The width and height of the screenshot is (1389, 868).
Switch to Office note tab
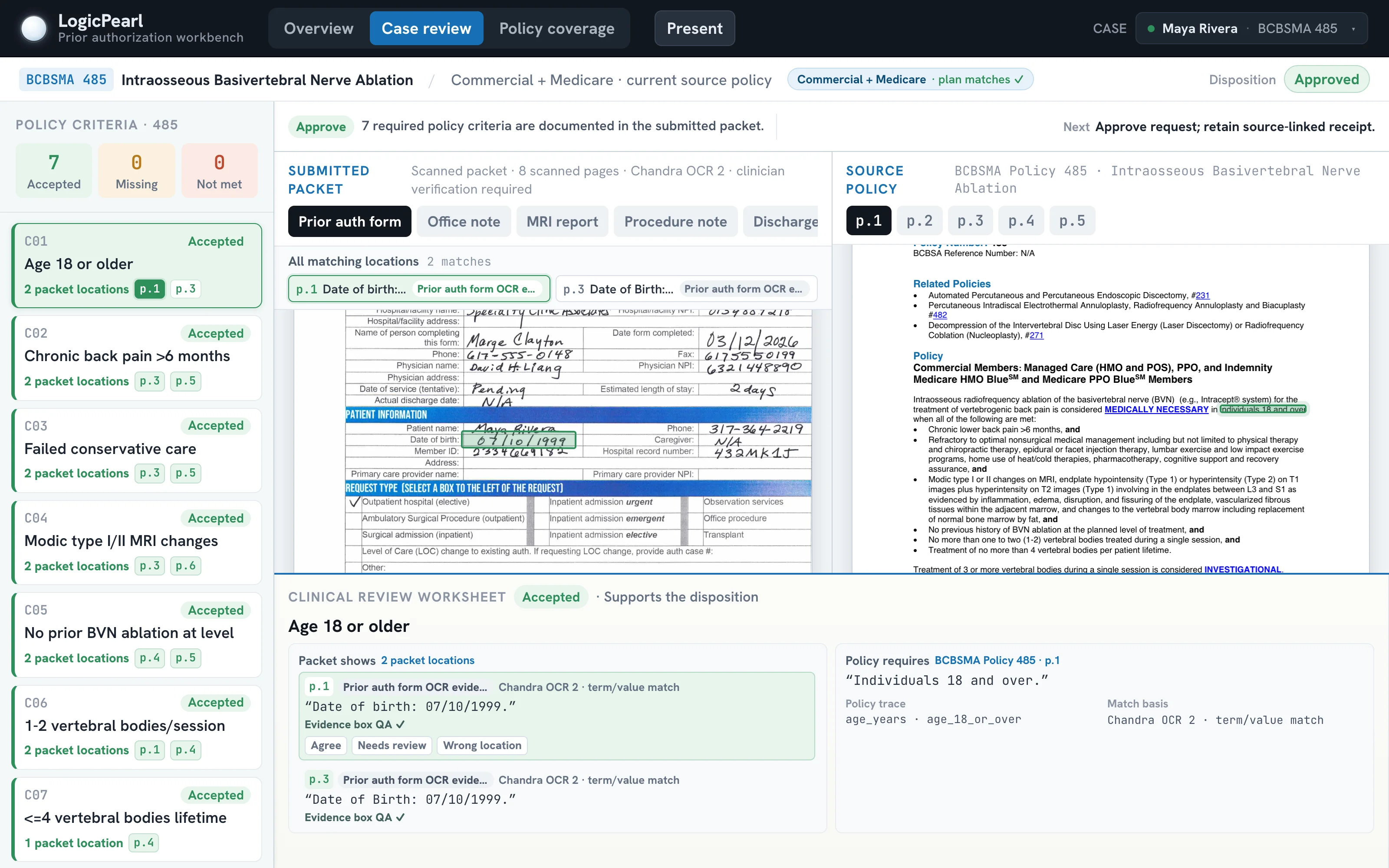(464, 222)
